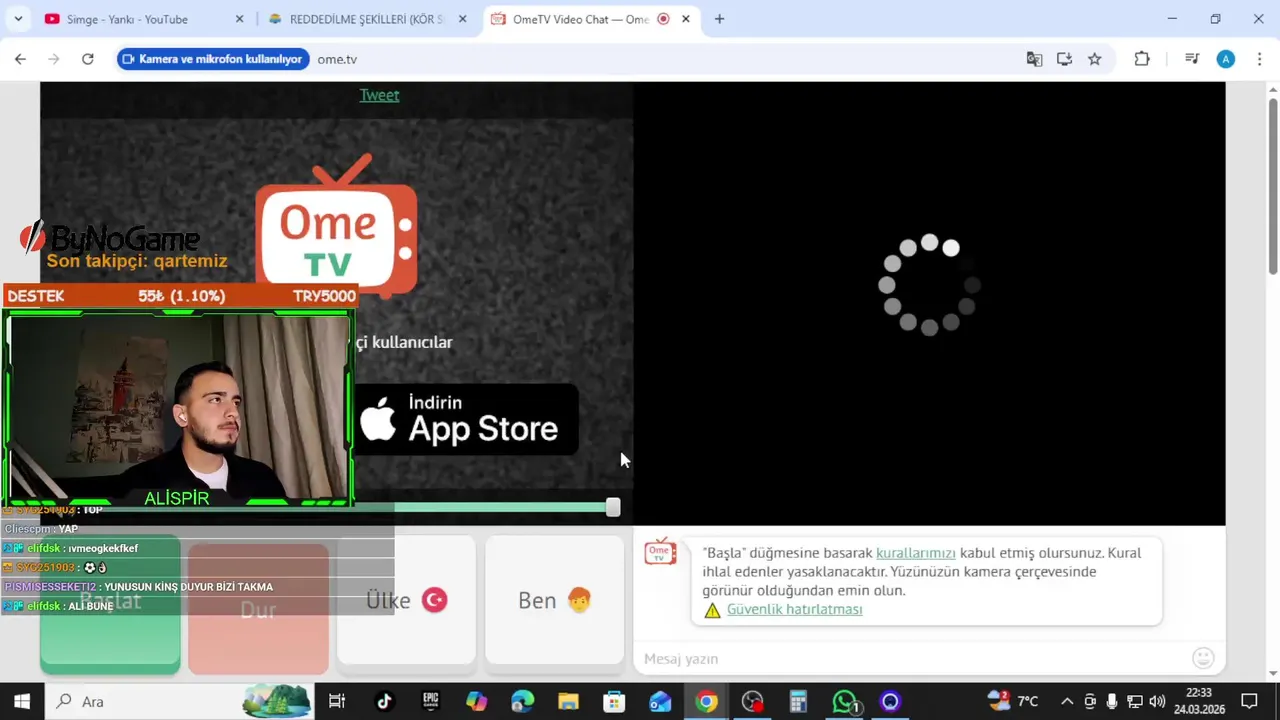Close the Simge - Yankı YouTube tab

239,19
